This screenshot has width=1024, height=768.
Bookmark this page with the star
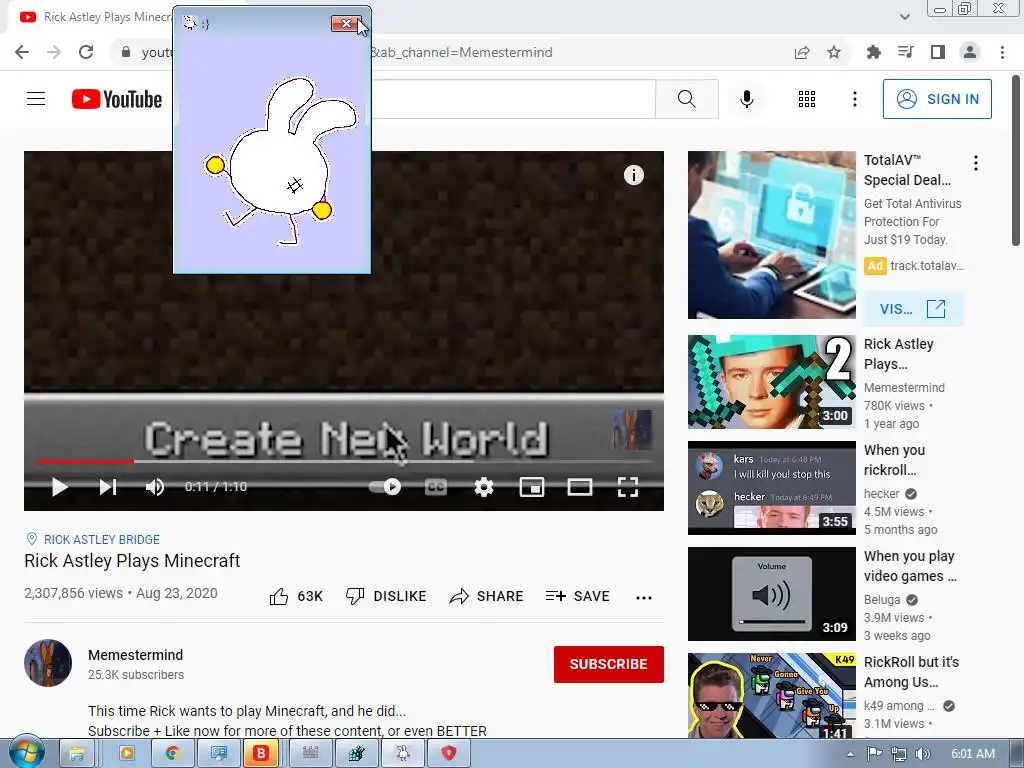[x=834, y=52]
